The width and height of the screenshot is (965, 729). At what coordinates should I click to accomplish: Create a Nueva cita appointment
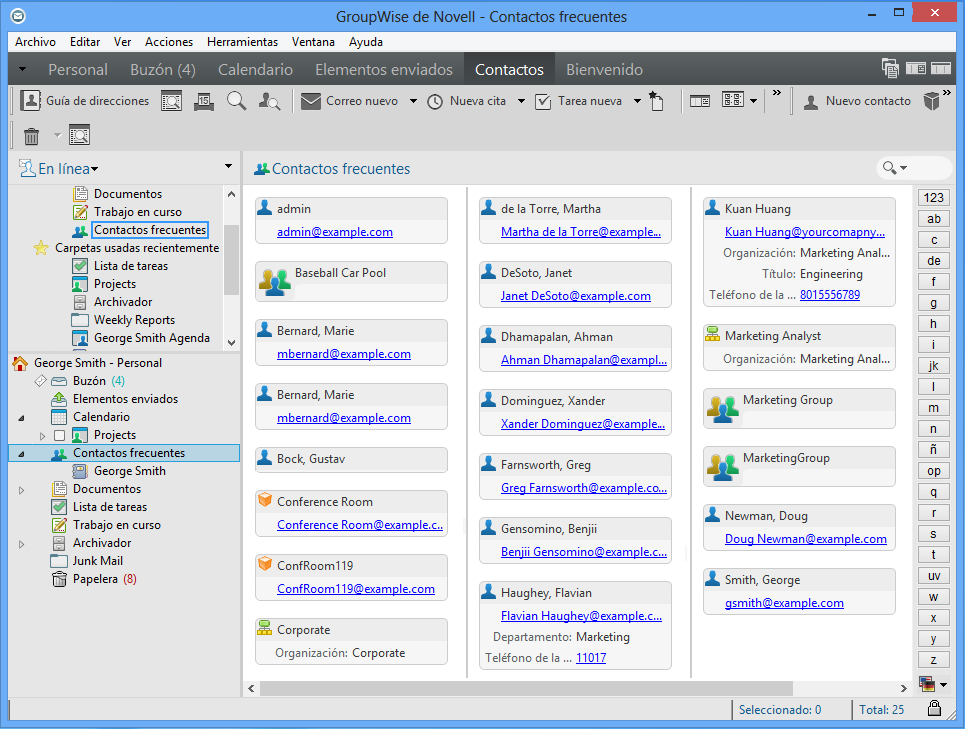[467, 101]
